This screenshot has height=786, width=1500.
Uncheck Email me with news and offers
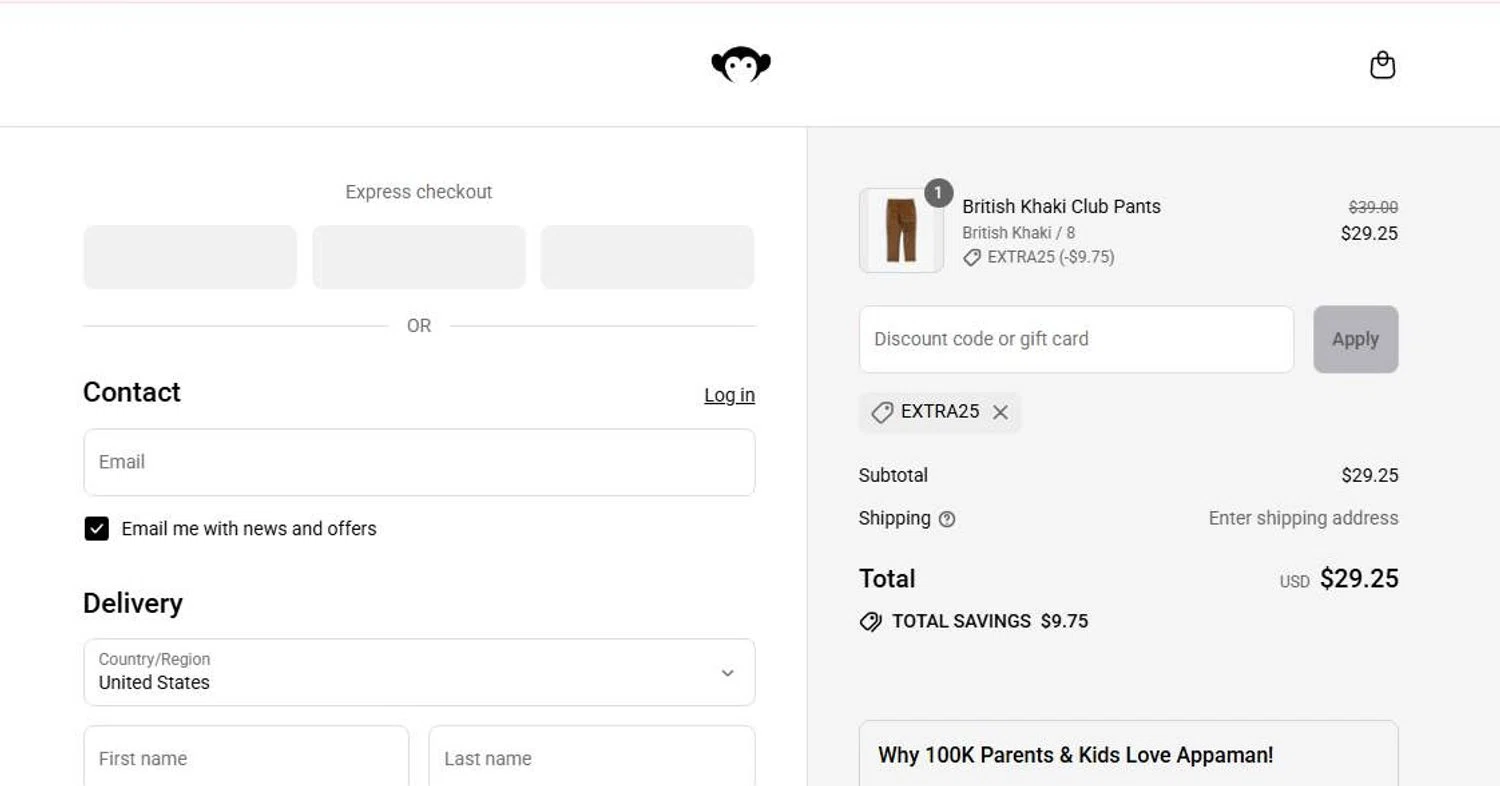click(x=96, y=529)
